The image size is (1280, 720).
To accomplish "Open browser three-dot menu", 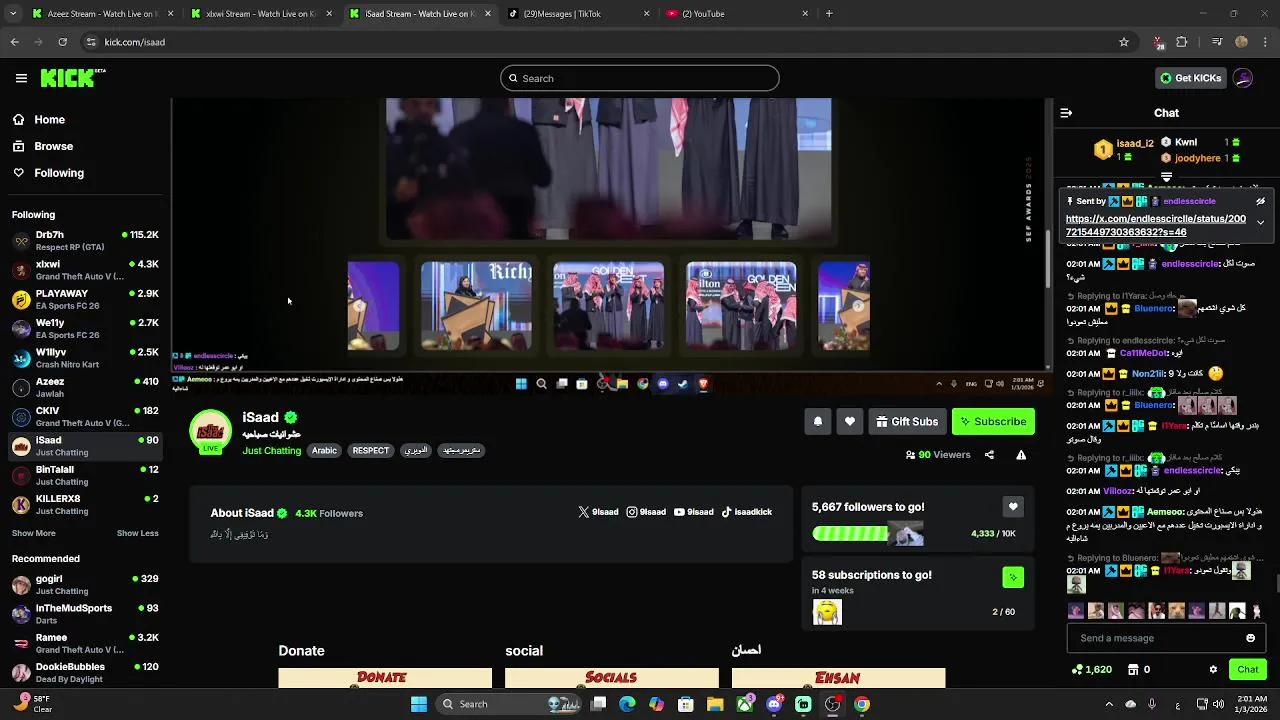I will pyautogui.click(x=1266, y=42).
